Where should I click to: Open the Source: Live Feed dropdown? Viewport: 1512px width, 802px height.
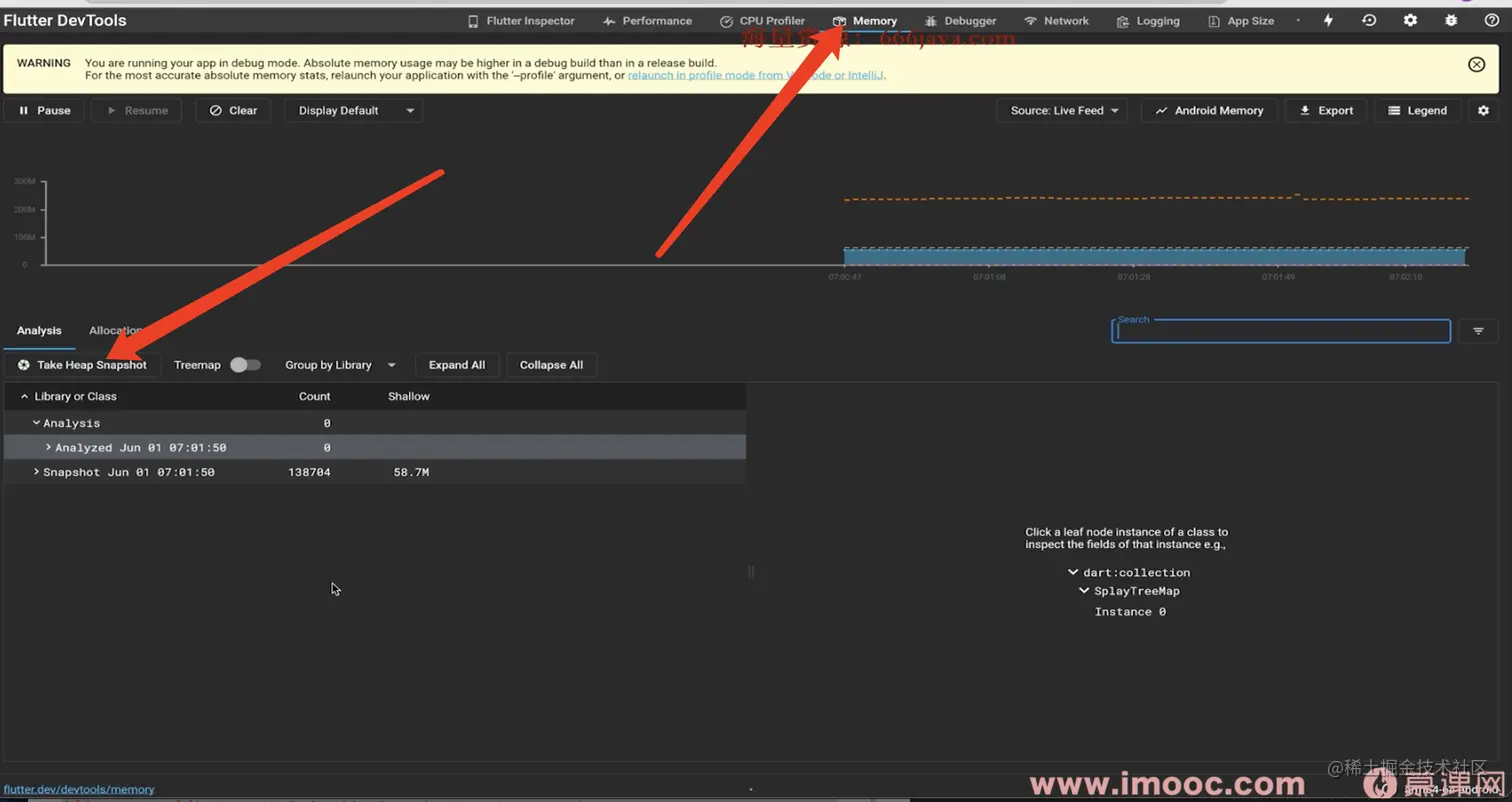(1062, 110)
